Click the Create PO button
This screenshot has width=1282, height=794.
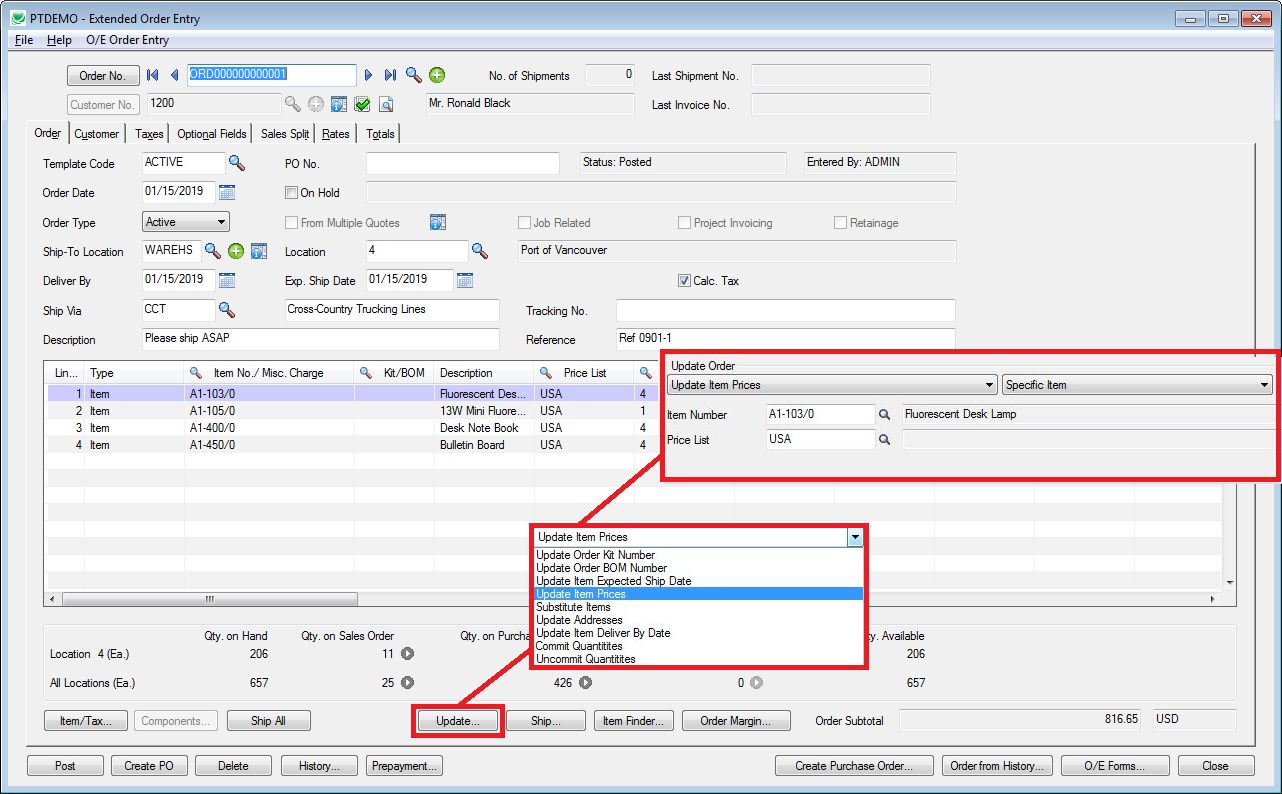149,766
